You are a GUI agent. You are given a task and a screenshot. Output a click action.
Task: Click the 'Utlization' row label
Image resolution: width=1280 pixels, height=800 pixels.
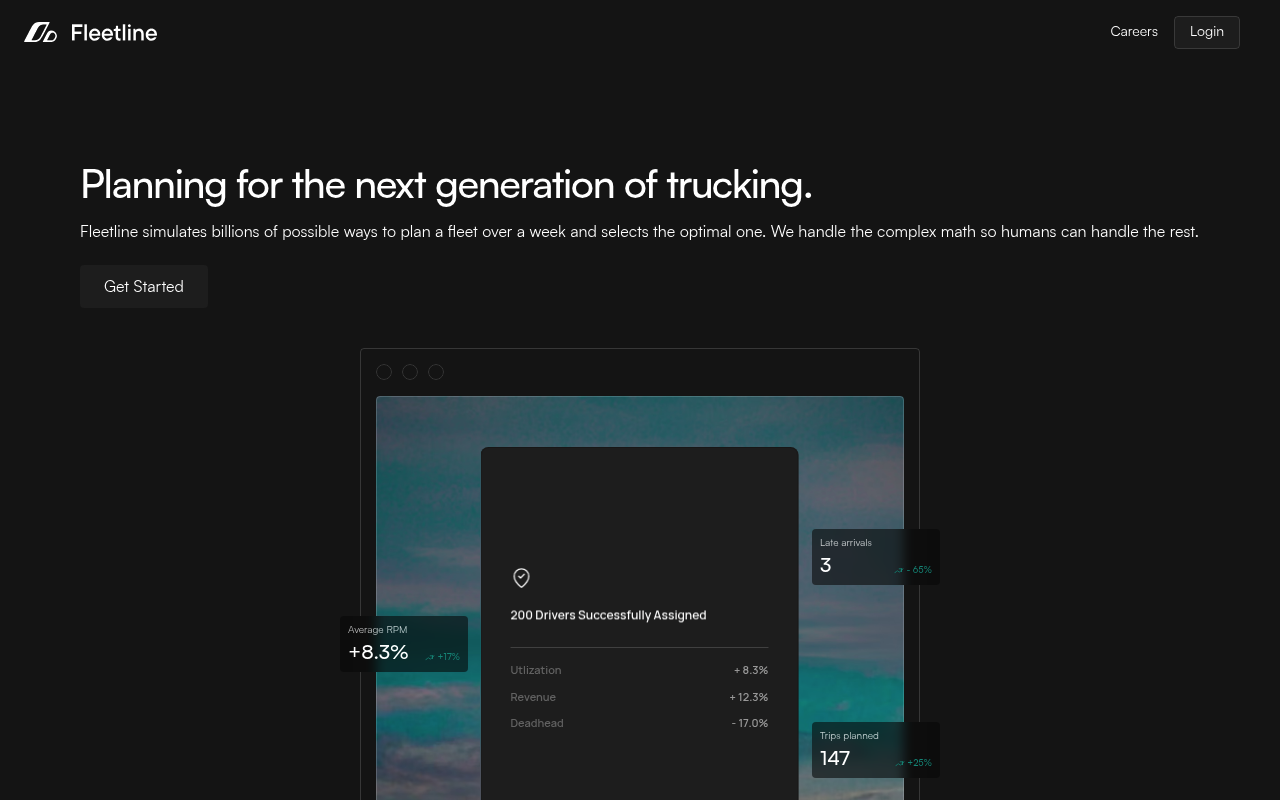(536, 670)
